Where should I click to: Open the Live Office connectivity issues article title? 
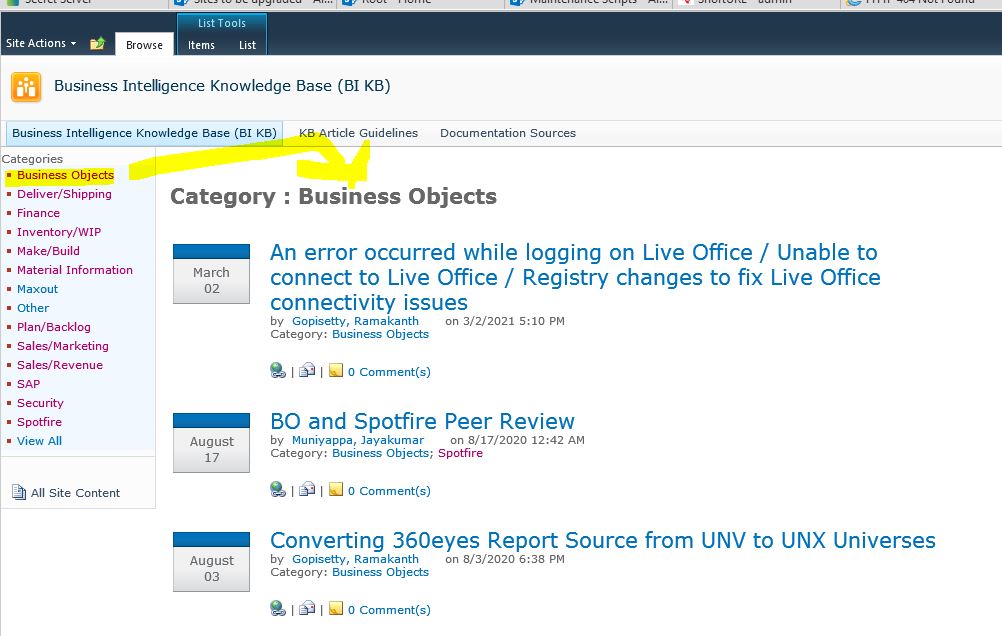coord(575,277)
